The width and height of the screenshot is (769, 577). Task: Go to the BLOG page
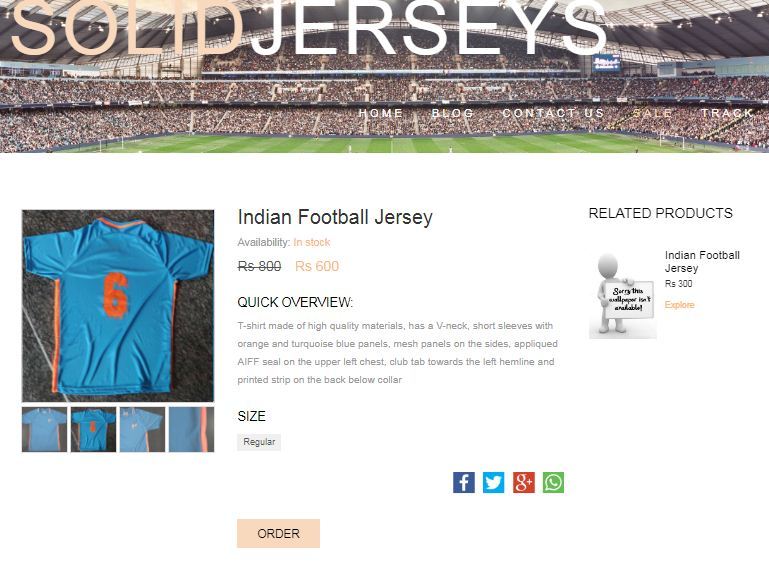click(x=453, y=113)
